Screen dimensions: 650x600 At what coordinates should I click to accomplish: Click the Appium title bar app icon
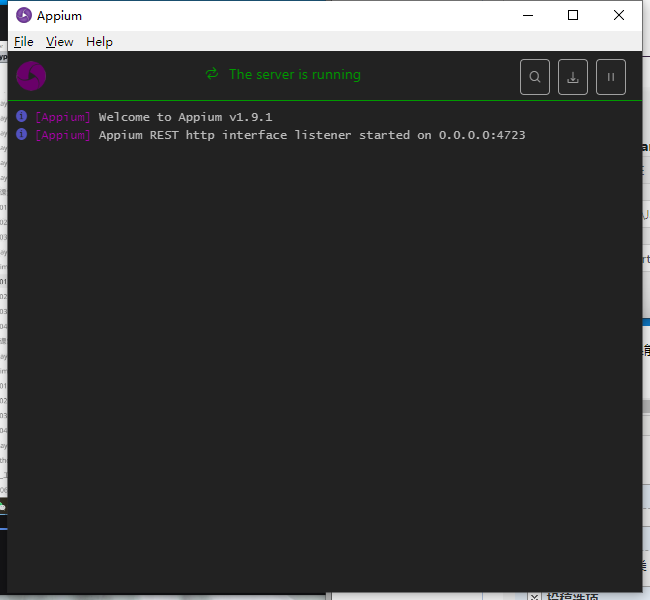24,15
